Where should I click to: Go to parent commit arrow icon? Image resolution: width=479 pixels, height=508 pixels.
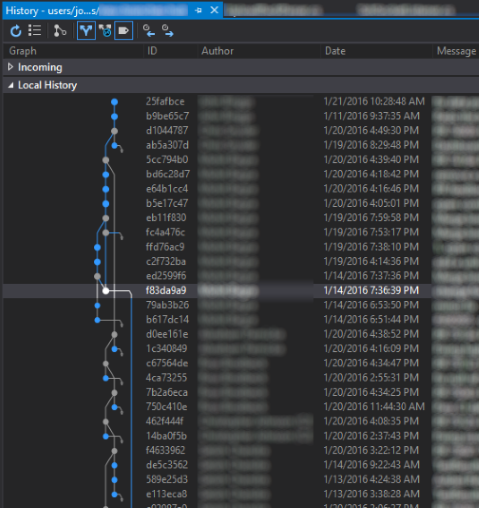tap(168, 31)
